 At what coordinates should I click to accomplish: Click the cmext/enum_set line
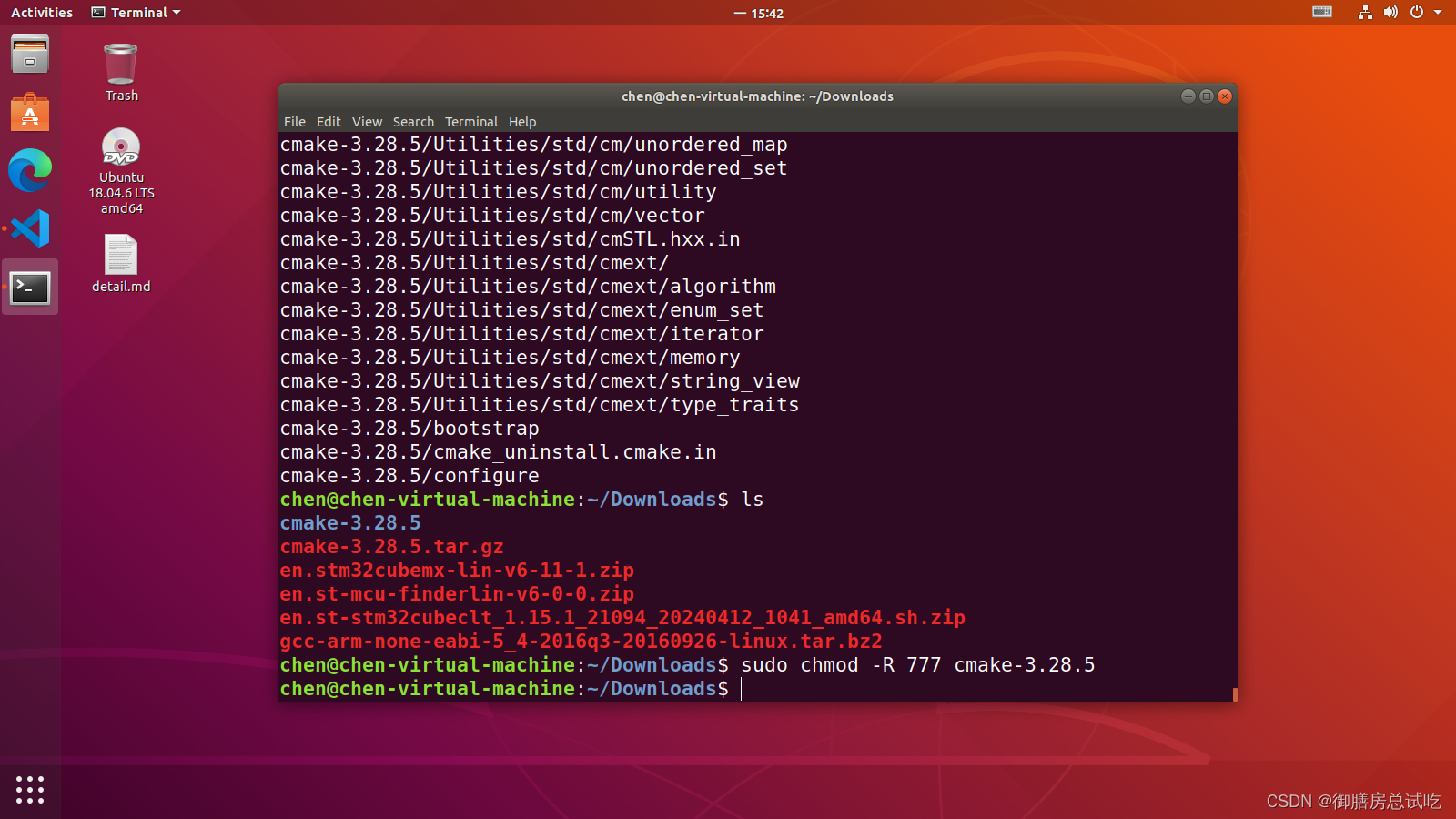tap(522, 310)
